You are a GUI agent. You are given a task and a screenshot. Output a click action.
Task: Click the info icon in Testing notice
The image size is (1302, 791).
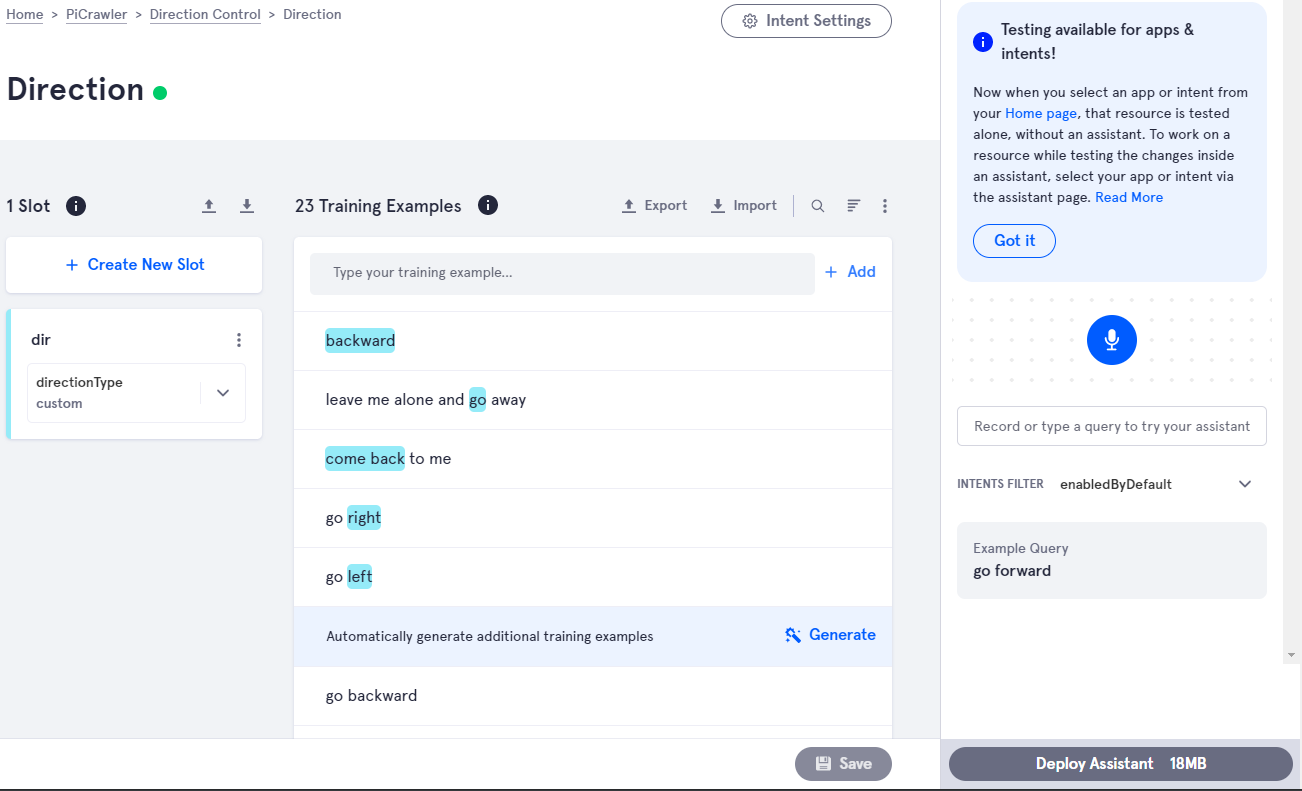click(x=983, y=42)
